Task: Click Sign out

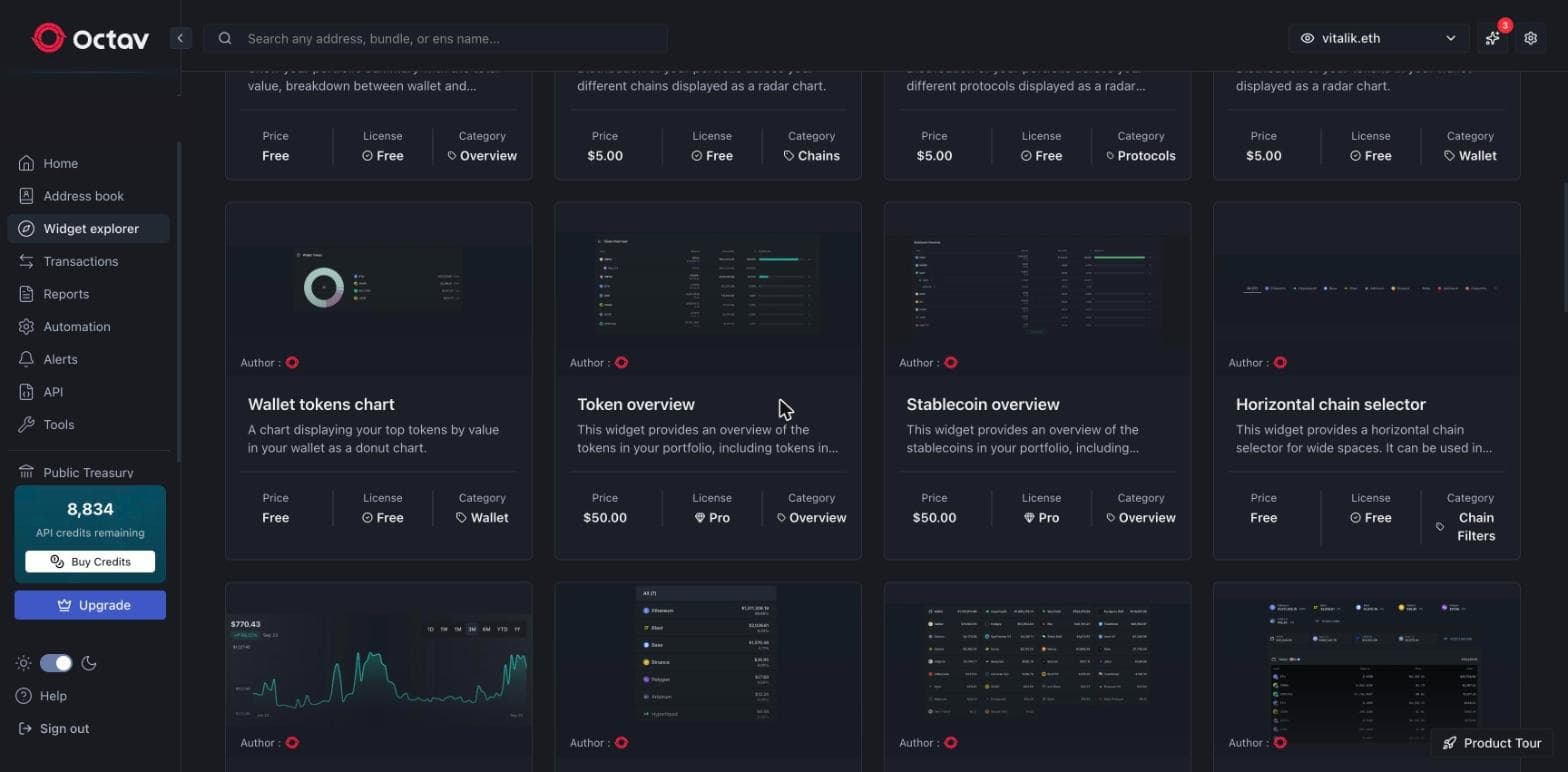Action: click(54, 728)
